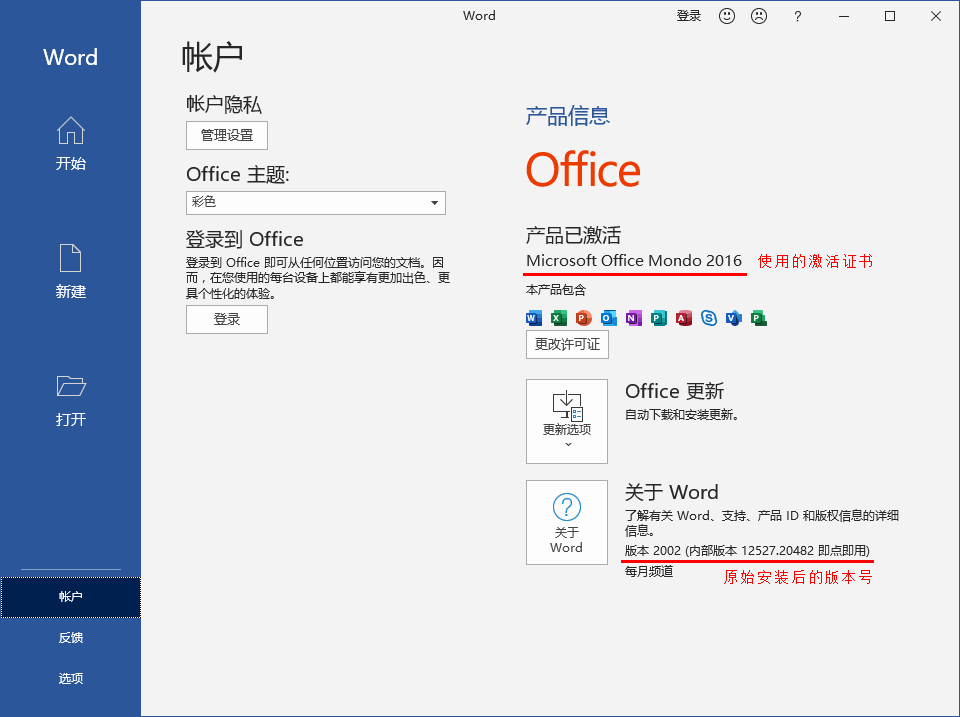This screenshot has height=717, width=960.
Task: Click the 新建 new document icon
Action: coord(70,258)
